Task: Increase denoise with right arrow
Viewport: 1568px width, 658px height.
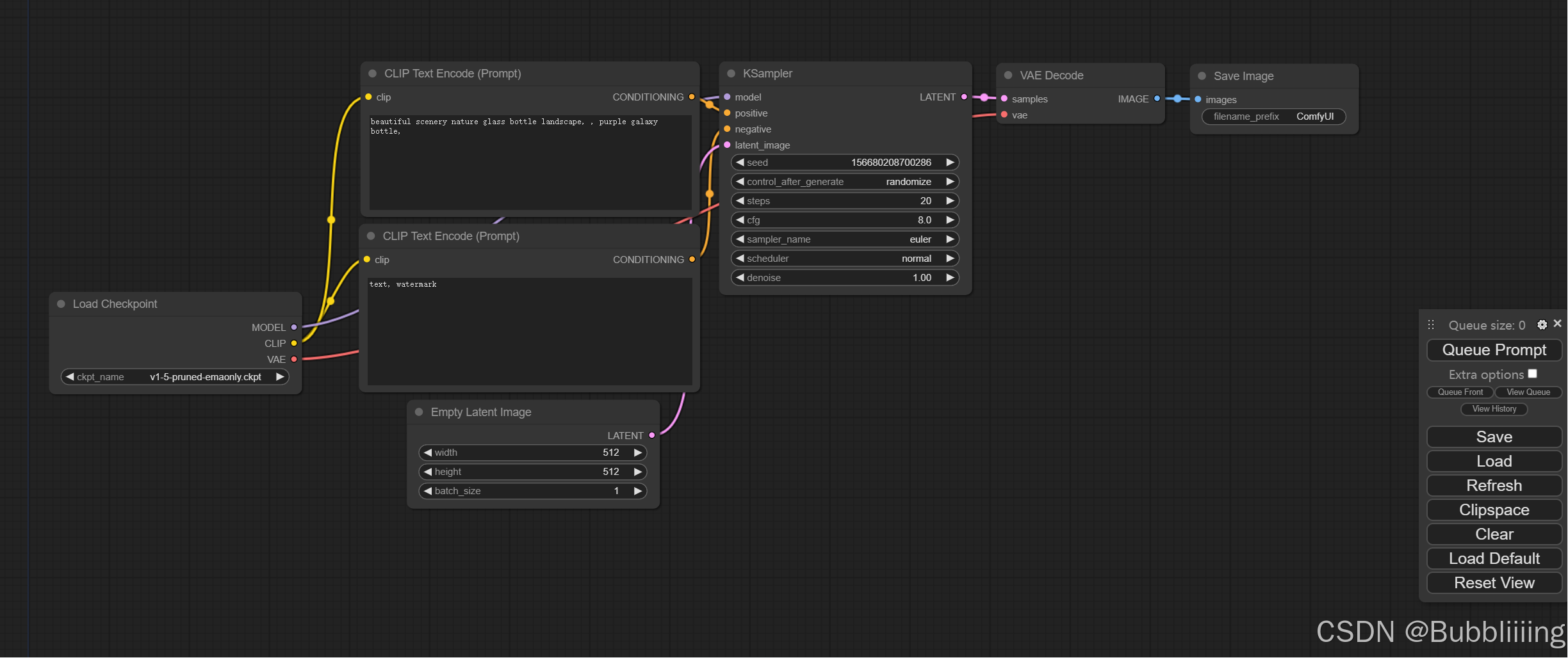Action: click(951, 277)
